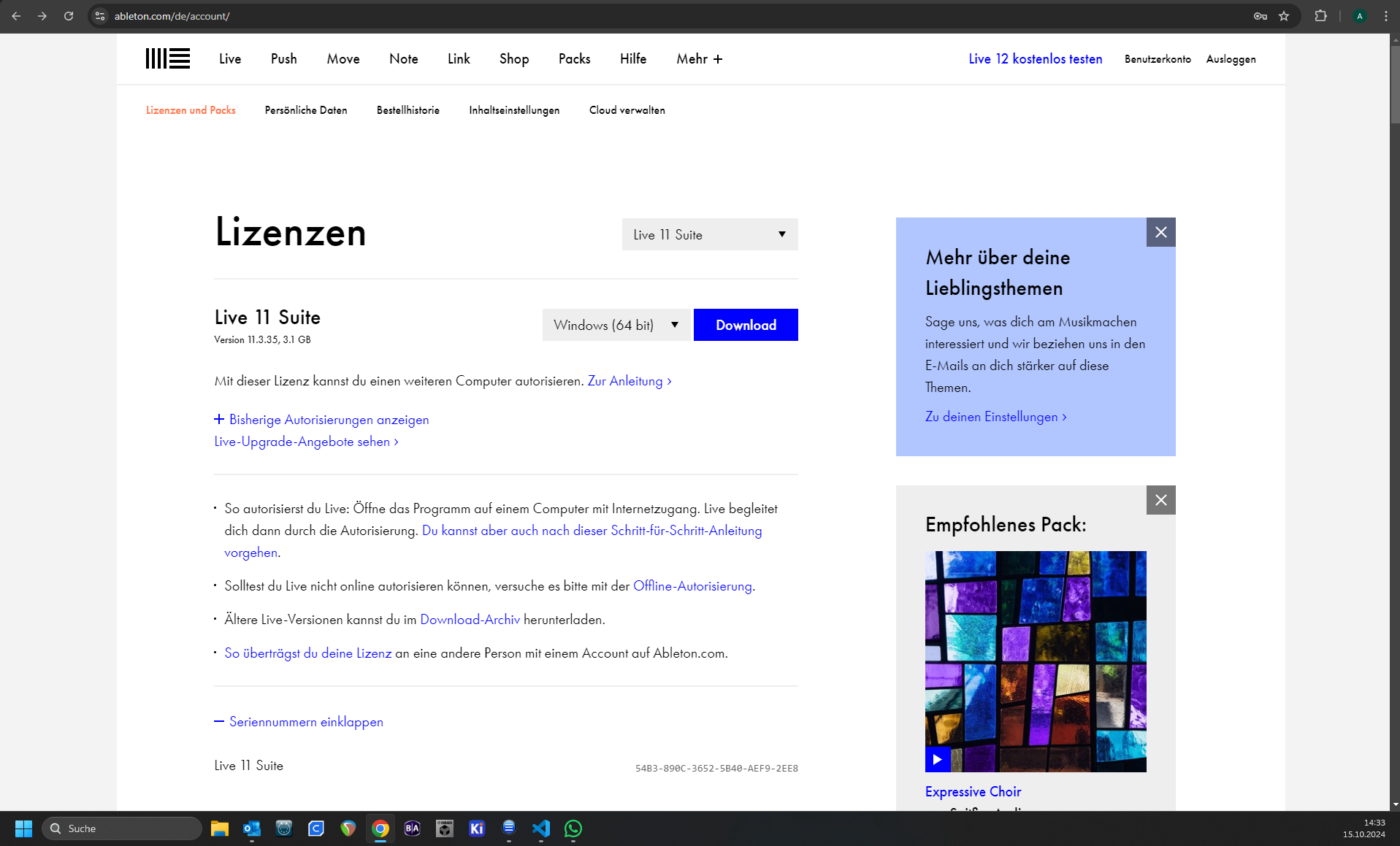The width and height of the screenshot is (1400, 846).
Task: Open Chrome extensions puzzle icon
Action: [x=1320, y=16]
